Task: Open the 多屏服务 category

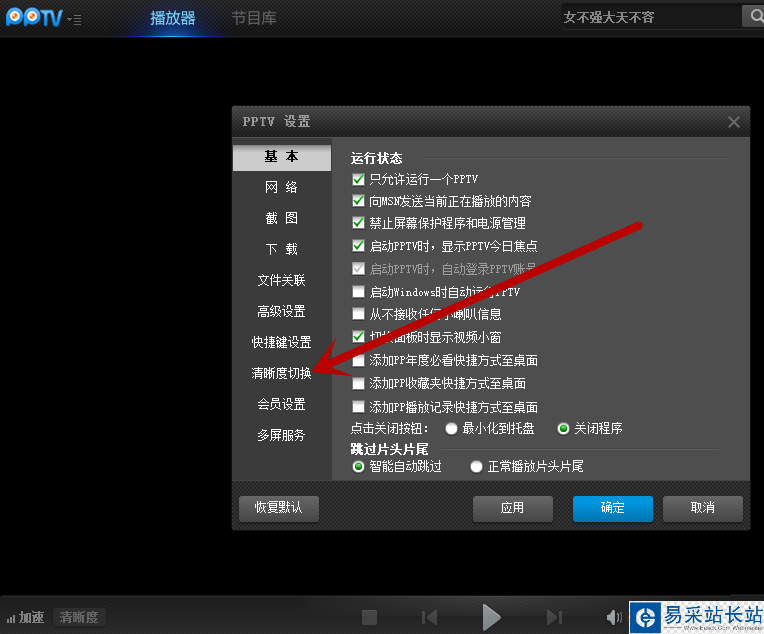Action: pyautogui.click(x=282, y=435)
